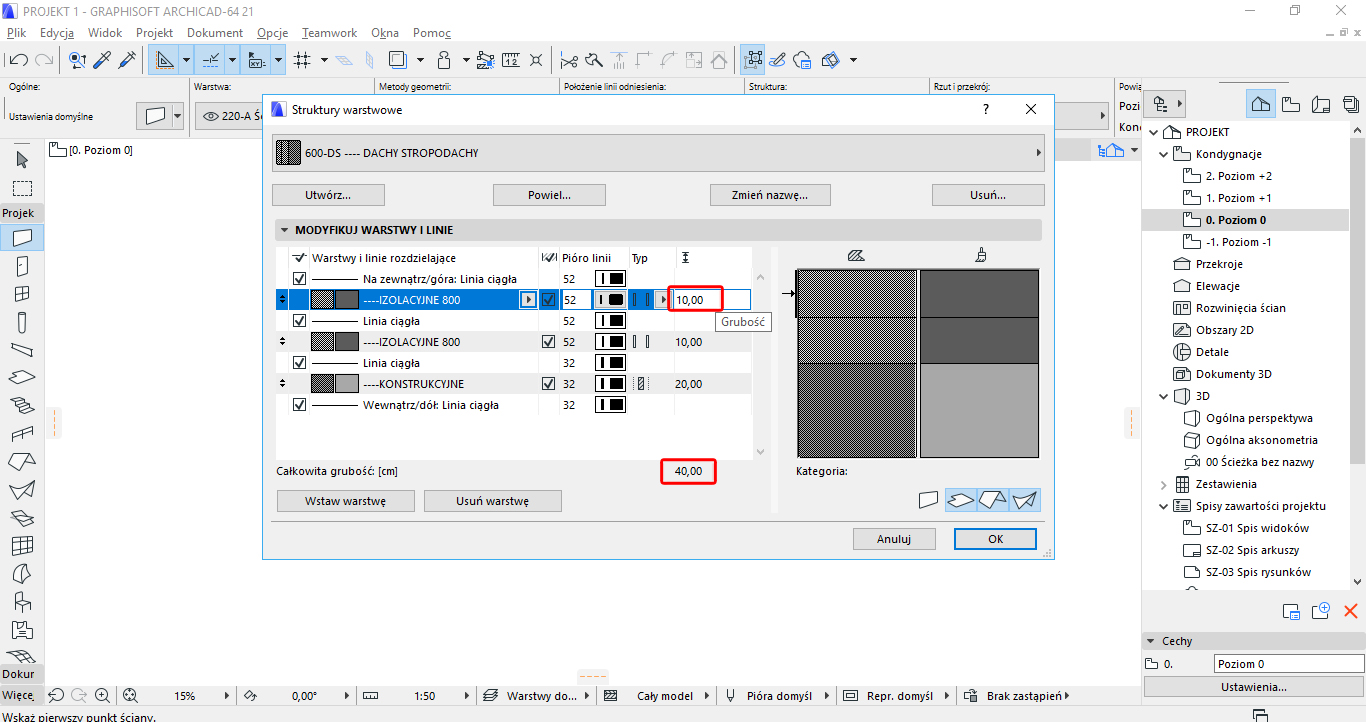Select the roof usage icon under Kategoria

[x=993, y=499]
